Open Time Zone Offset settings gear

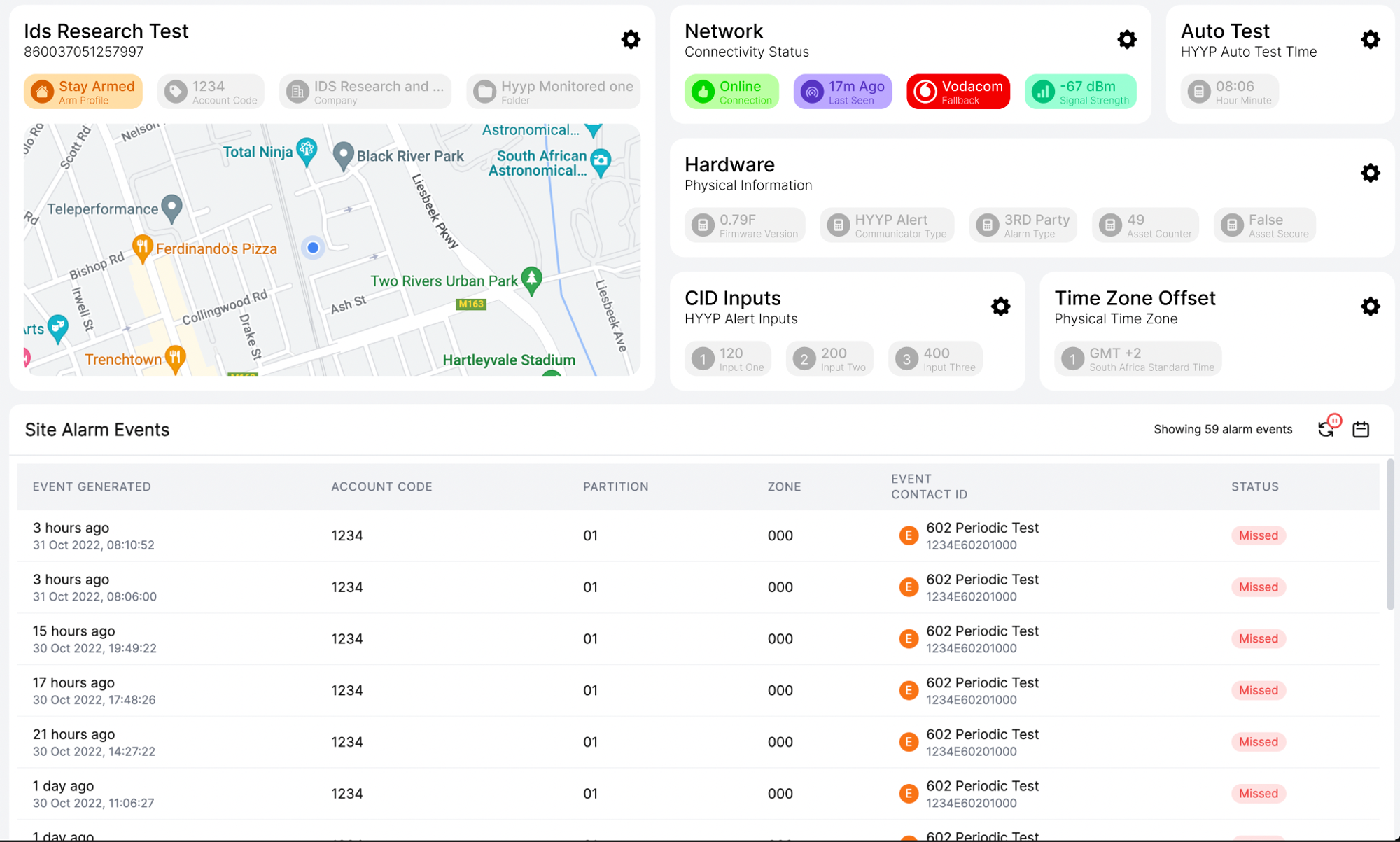(x=1371, y=306)
